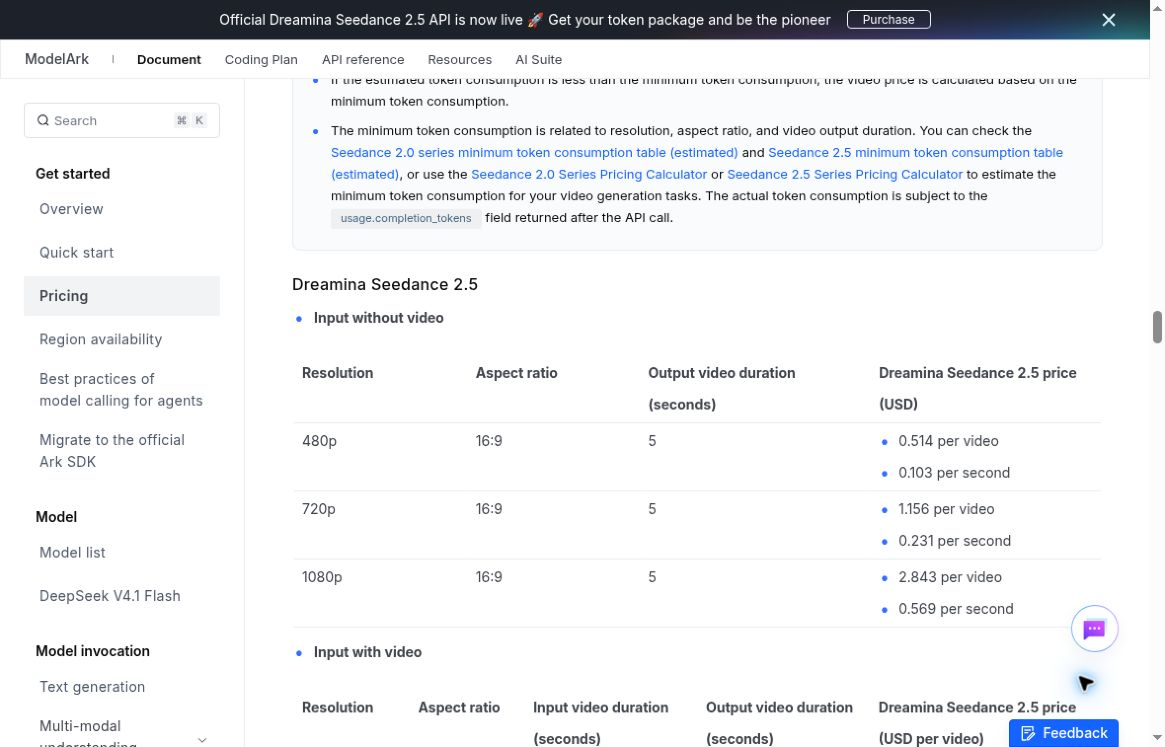This screenshot has height=747, width=1165.
Task: Click the Feedback button
Action: point(1063,733)
